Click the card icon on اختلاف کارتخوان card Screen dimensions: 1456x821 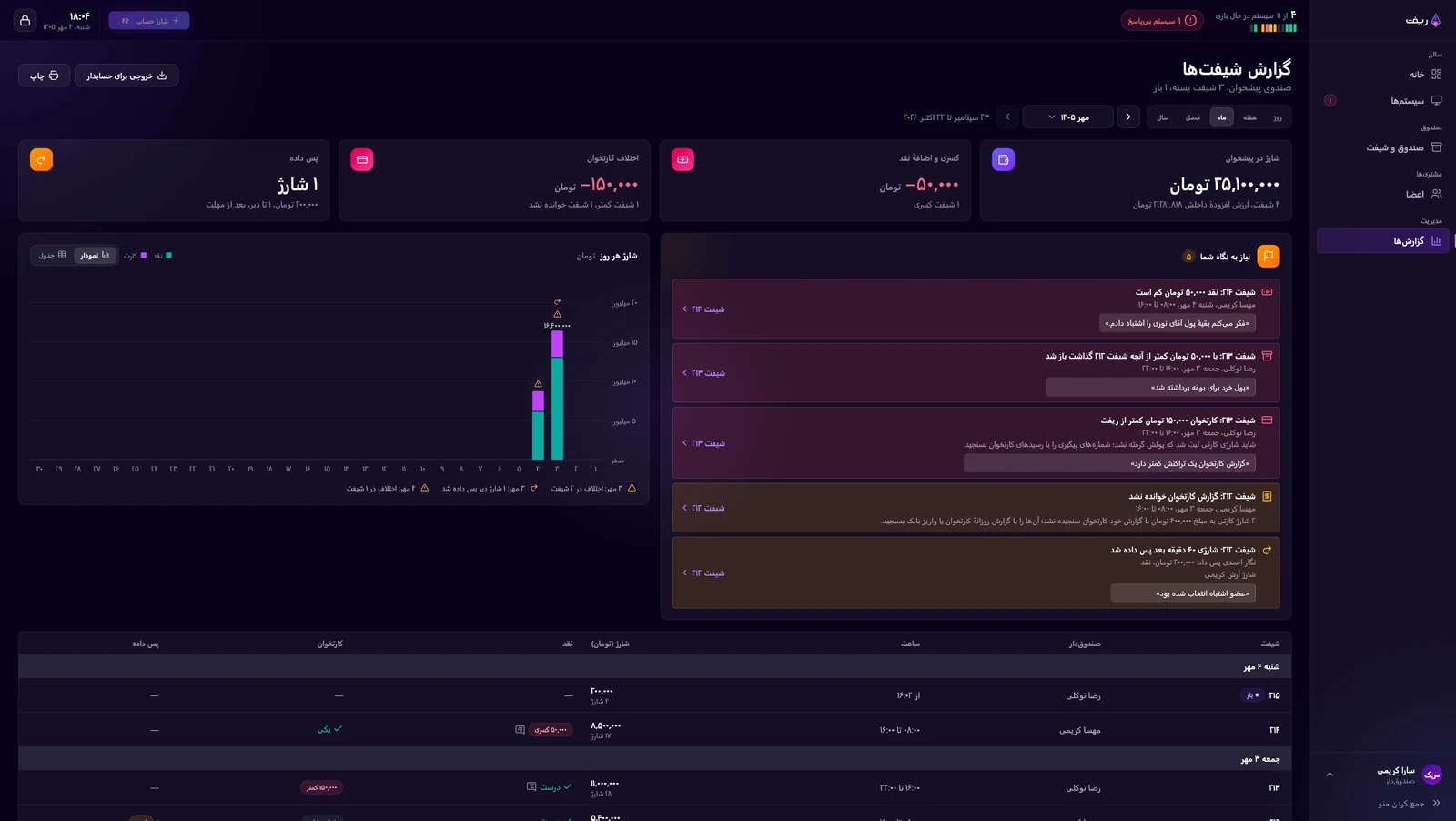[x=362, y=159]
